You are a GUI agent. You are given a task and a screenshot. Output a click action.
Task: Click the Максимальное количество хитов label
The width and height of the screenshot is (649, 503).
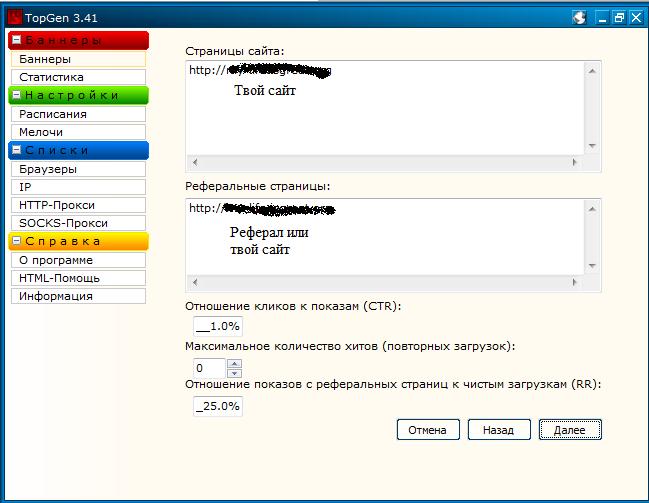tap(350, 346)
